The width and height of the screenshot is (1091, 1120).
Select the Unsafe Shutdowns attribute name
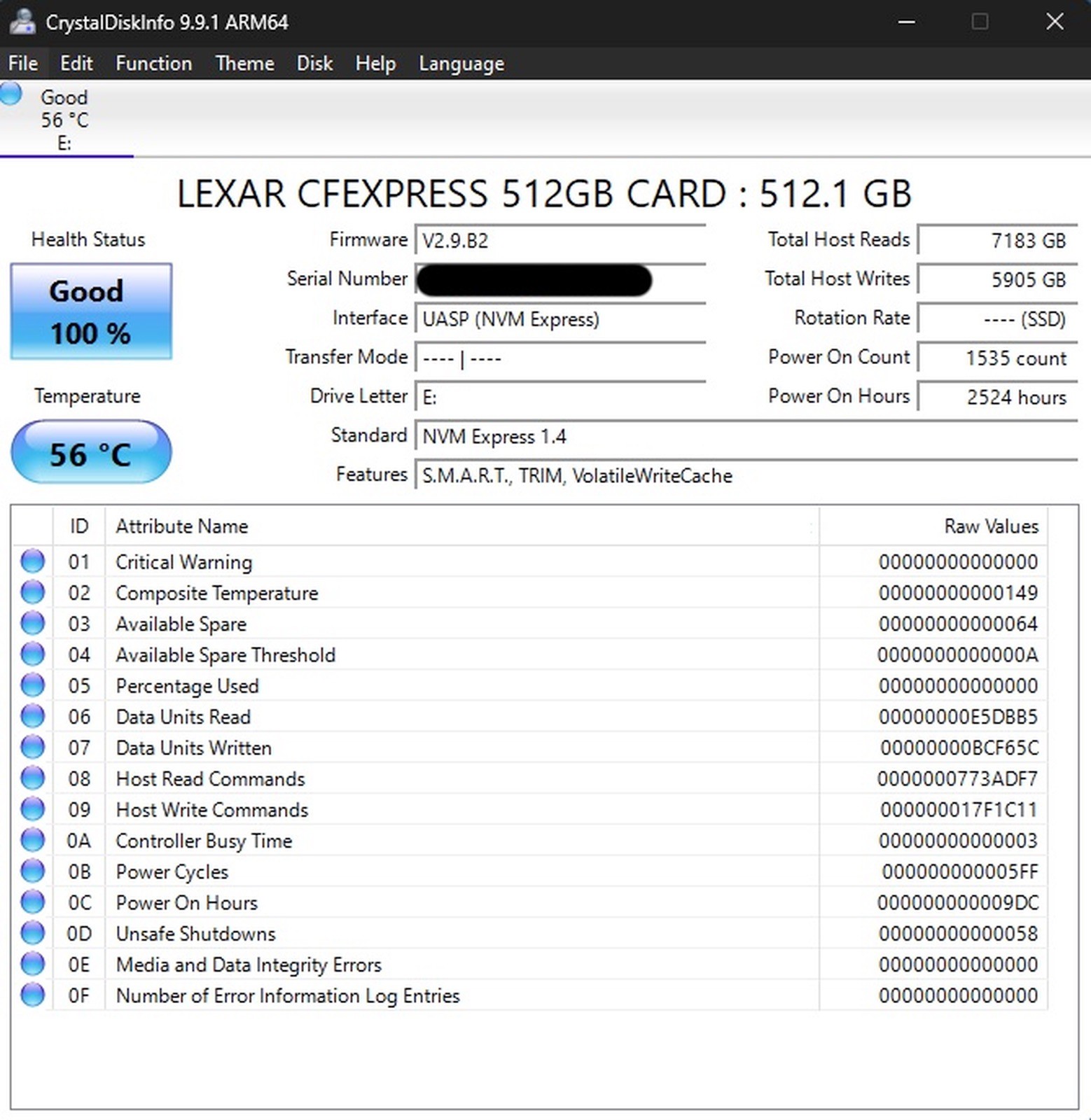click(x=195, y=934)
